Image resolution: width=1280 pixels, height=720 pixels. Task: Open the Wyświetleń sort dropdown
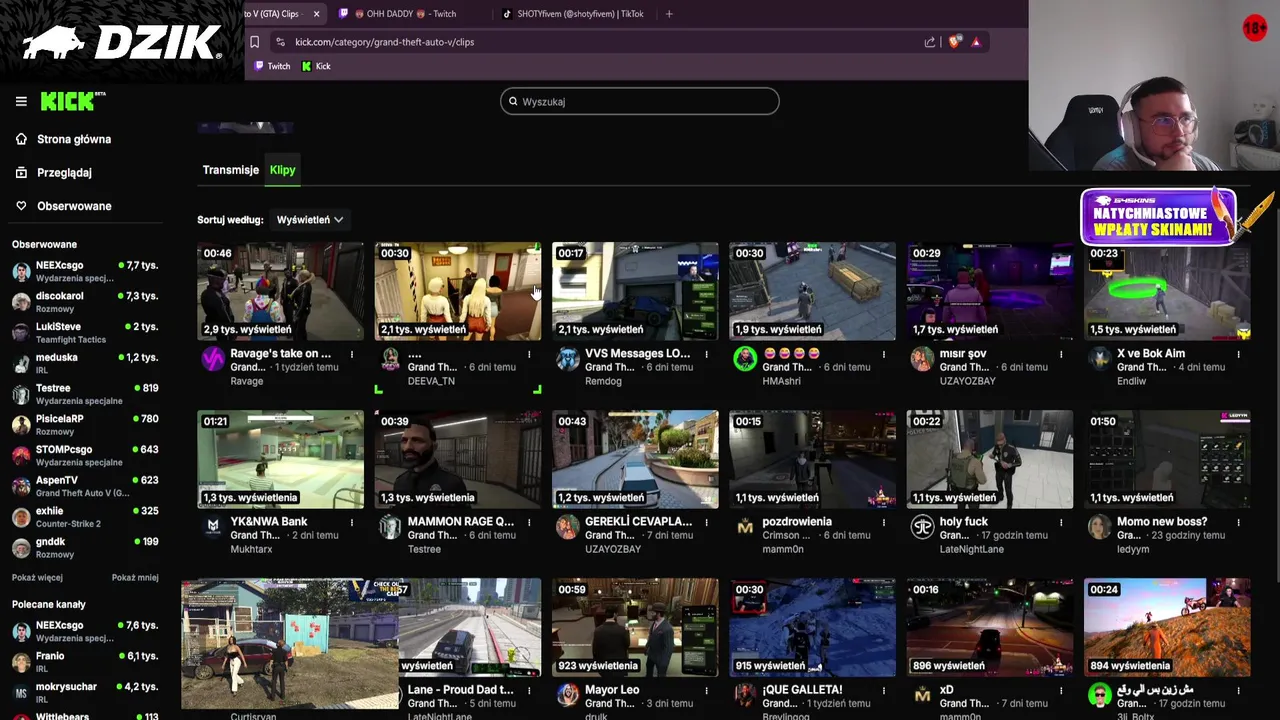[x=310, y=220]
